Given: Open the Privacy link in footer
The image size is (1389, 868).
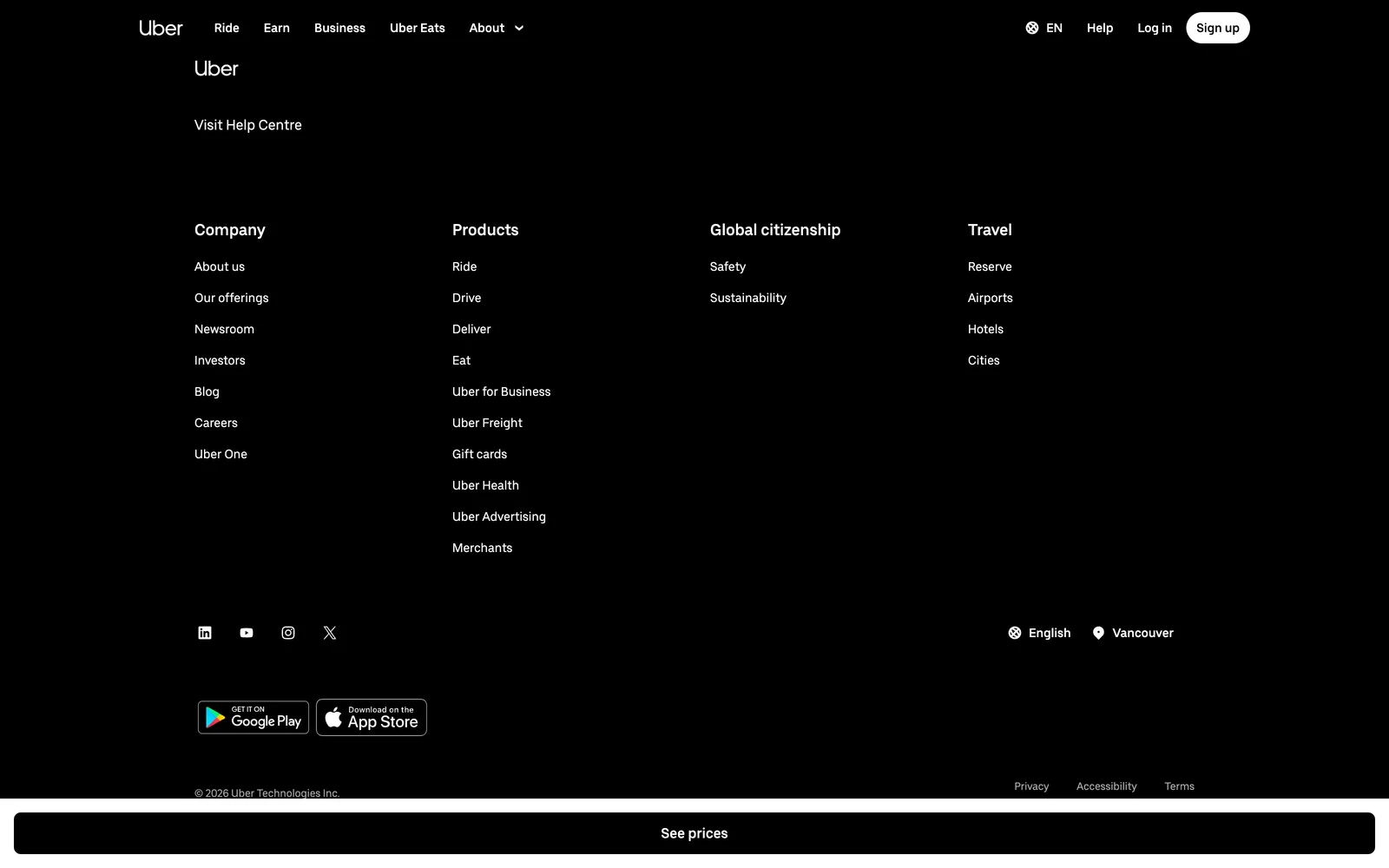Looking at the screenshot, I should click(1031, 786).
